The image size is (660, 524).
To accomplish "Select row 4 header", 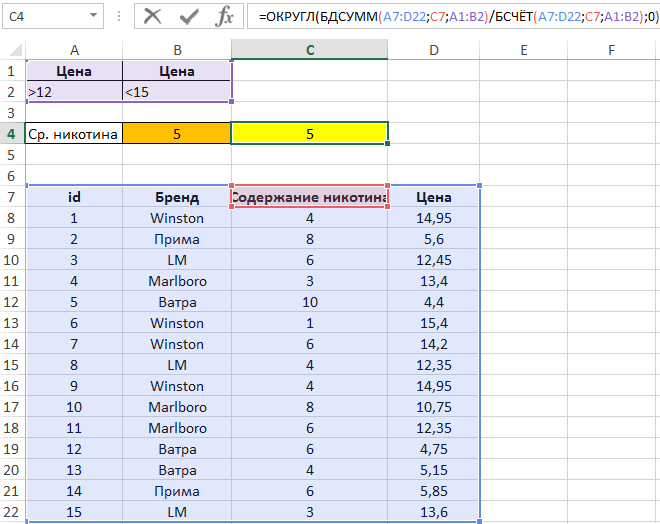I will pyautogui.click(x=12, y=134).
